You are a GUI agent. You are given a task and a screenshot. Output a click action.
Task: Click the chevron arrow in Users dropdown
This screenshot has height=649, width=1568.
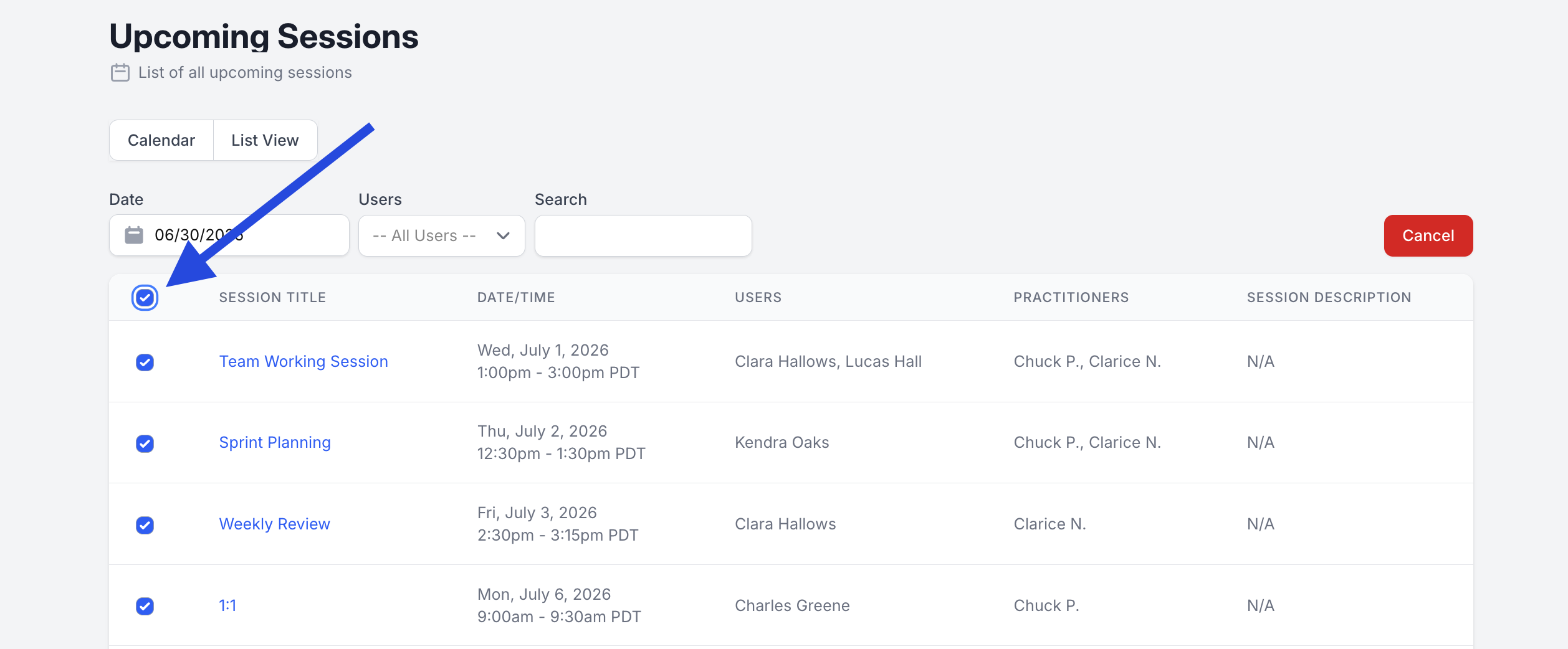coord(503,235)
